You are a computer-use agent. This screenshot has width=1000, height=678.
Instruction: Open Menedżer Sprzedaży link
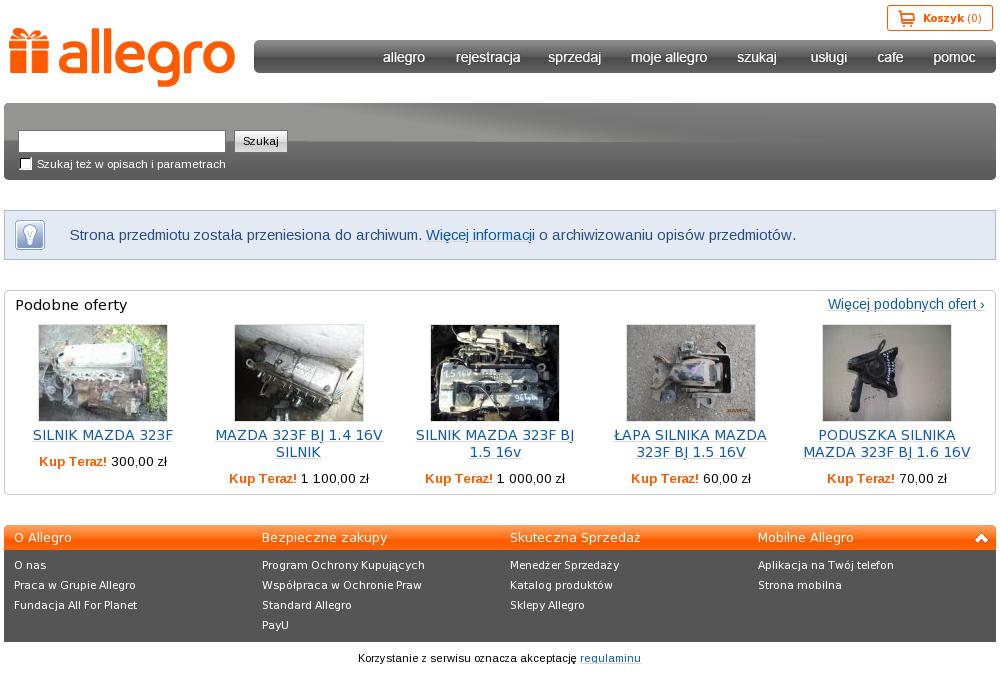click(x=564, y=565)
